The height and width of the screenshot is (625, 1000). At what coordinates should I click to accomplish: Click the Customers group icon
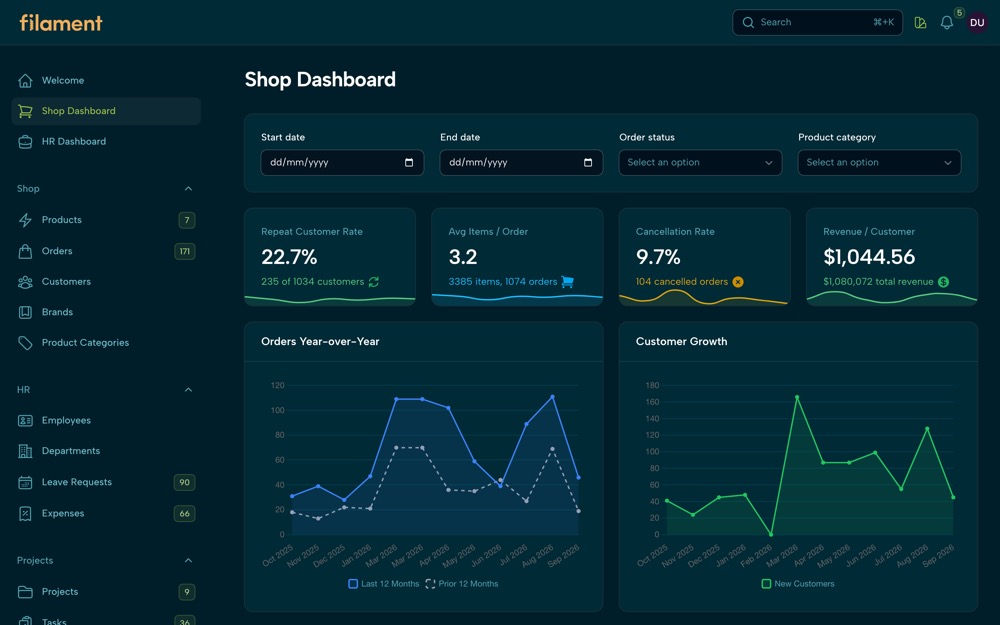click(x=25, y=282)
